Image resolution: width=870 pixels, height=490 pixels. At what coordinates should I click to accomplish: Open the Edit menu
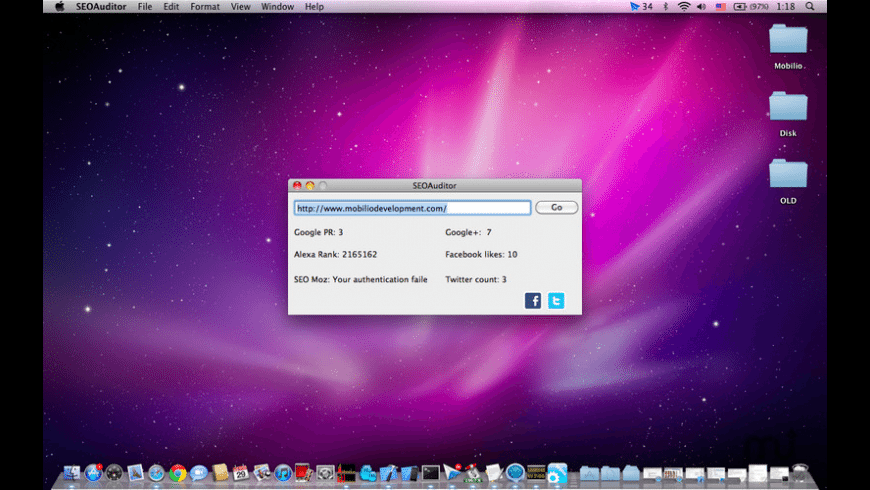coord(171,7)
